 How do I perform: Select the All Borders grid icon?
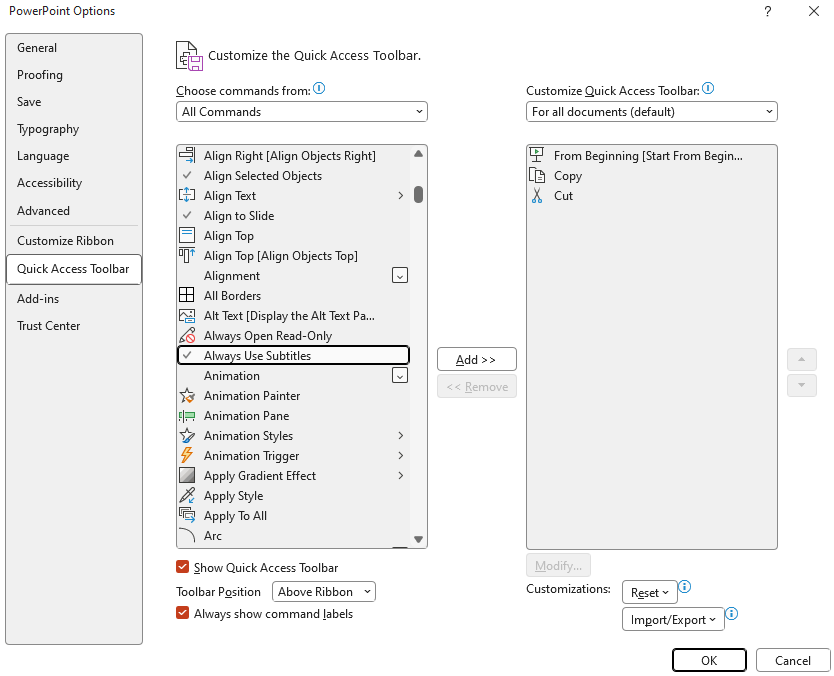(187, 295)
